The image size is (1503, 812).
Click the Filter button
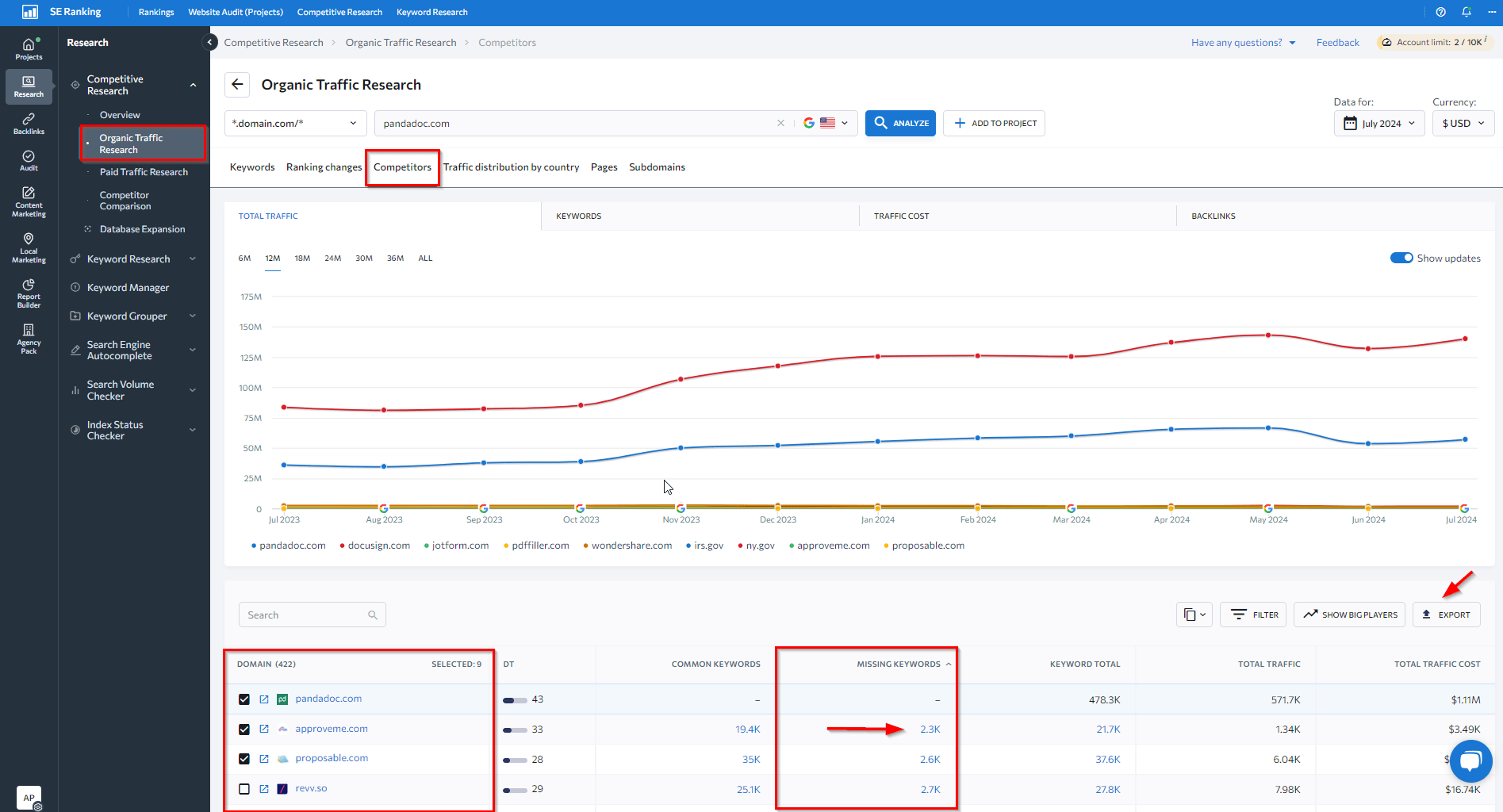point(1253,615)
